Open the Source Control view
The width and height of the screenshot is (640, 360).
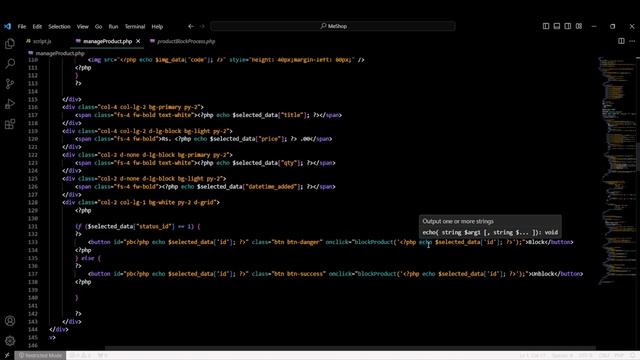click(10, 84)
